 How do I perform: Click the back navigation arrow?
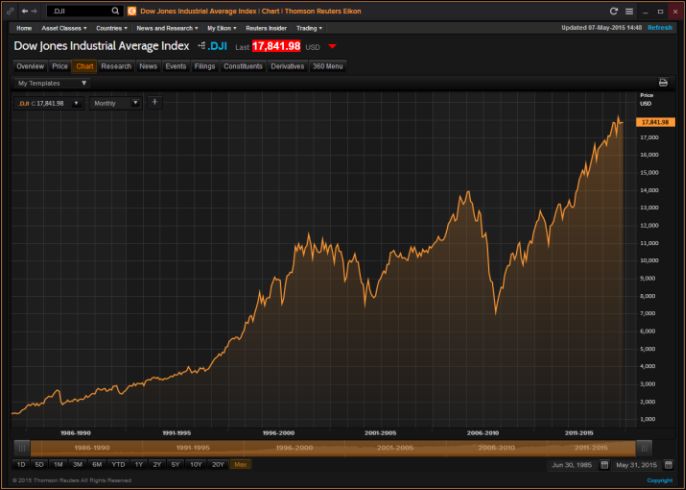24,11
